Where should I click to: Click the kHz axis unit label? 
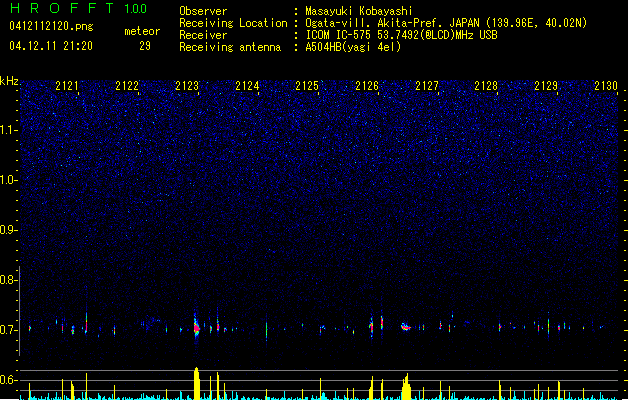coord(9,81)
